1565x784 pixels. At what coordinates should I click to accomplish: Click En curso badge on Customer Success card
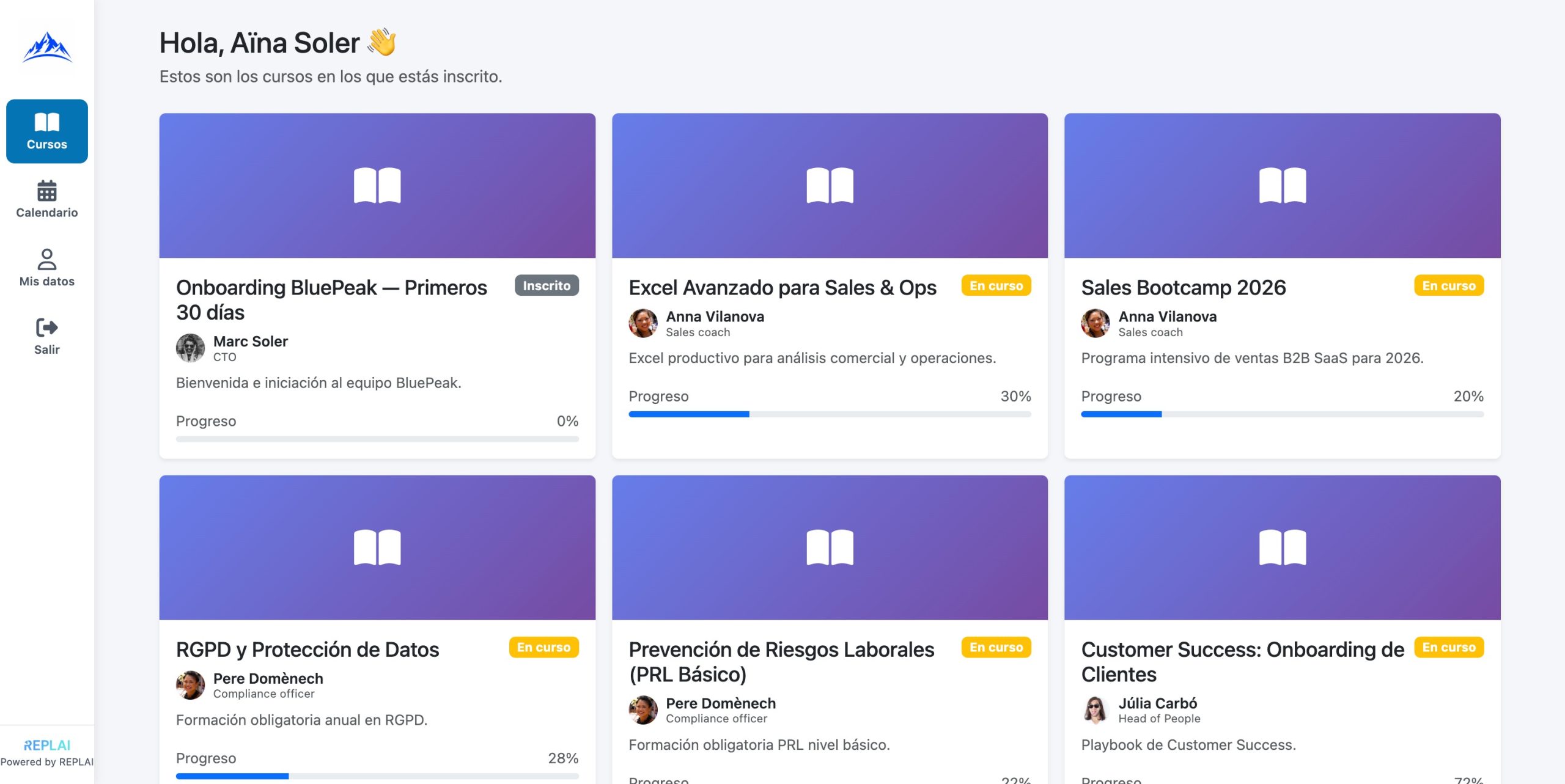click(1449, 647)
